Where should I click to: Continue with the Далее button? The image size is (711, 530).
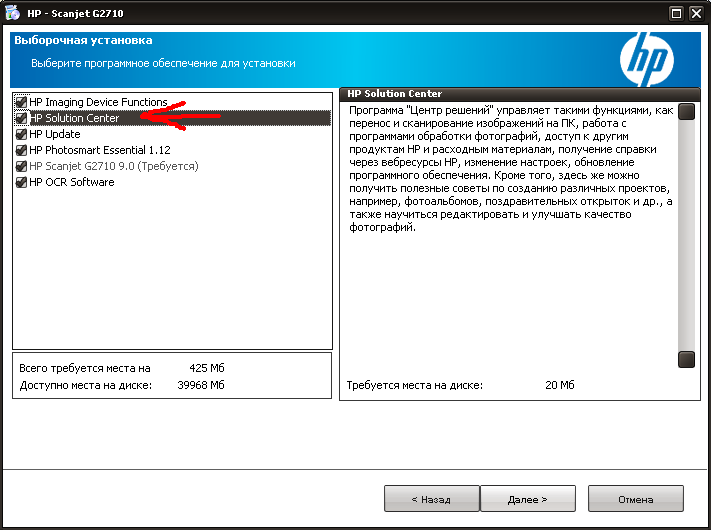(527, 499)
